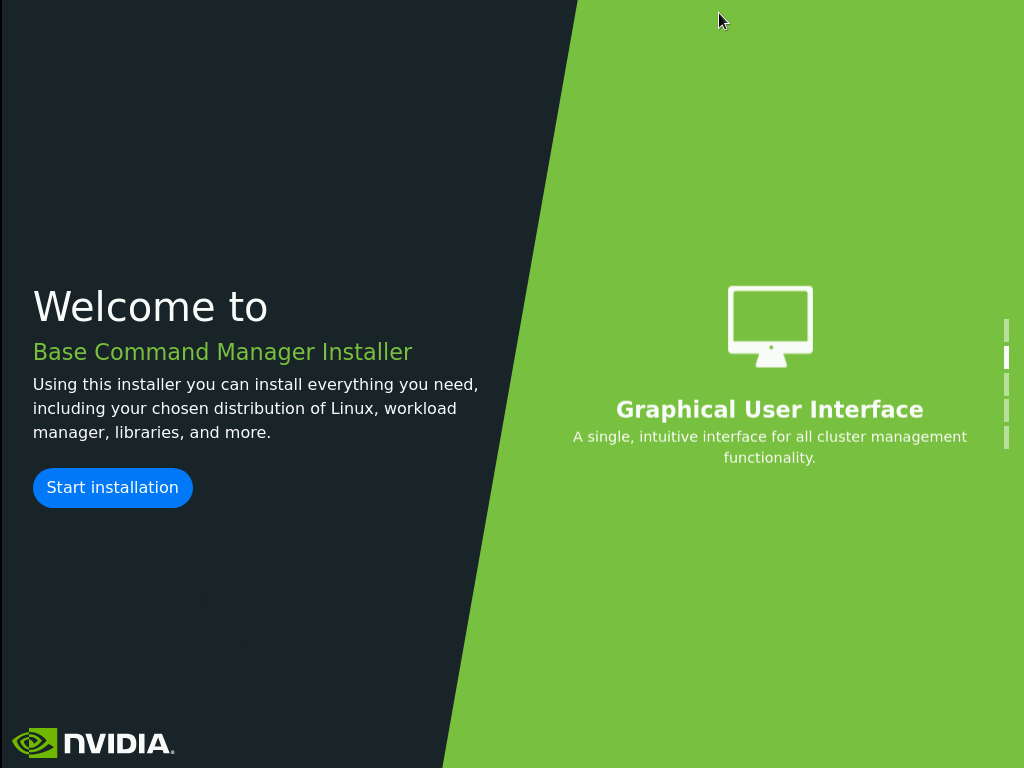Screen dimensions: 1024x768
Task: Click the 'Welcome to' heading
Action: (x=150, y=307)
